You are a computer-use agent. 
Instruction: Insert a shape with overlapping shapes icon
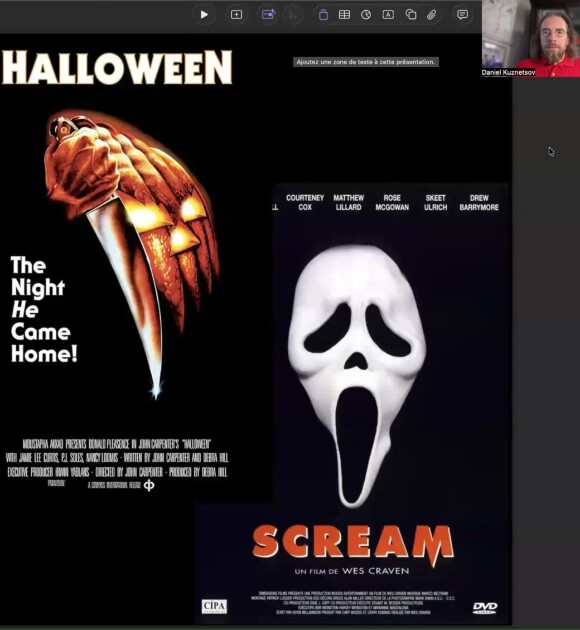tap(410, 15)
